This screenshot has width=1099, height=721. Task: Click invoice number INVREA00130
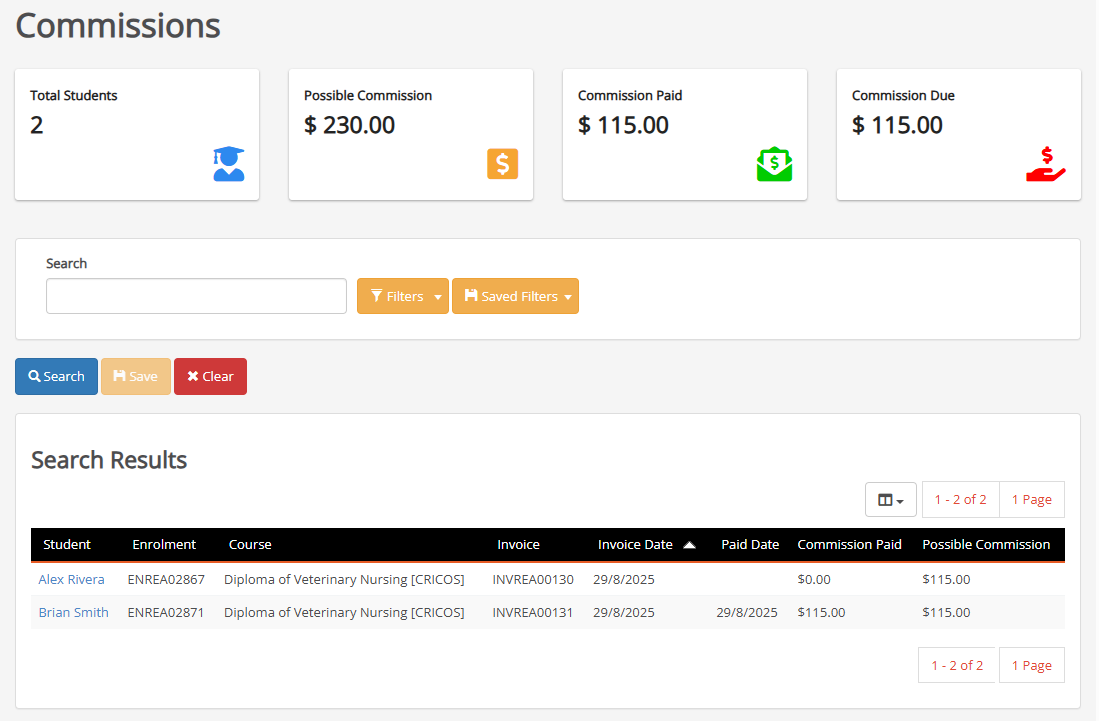(x=533, y=579)
